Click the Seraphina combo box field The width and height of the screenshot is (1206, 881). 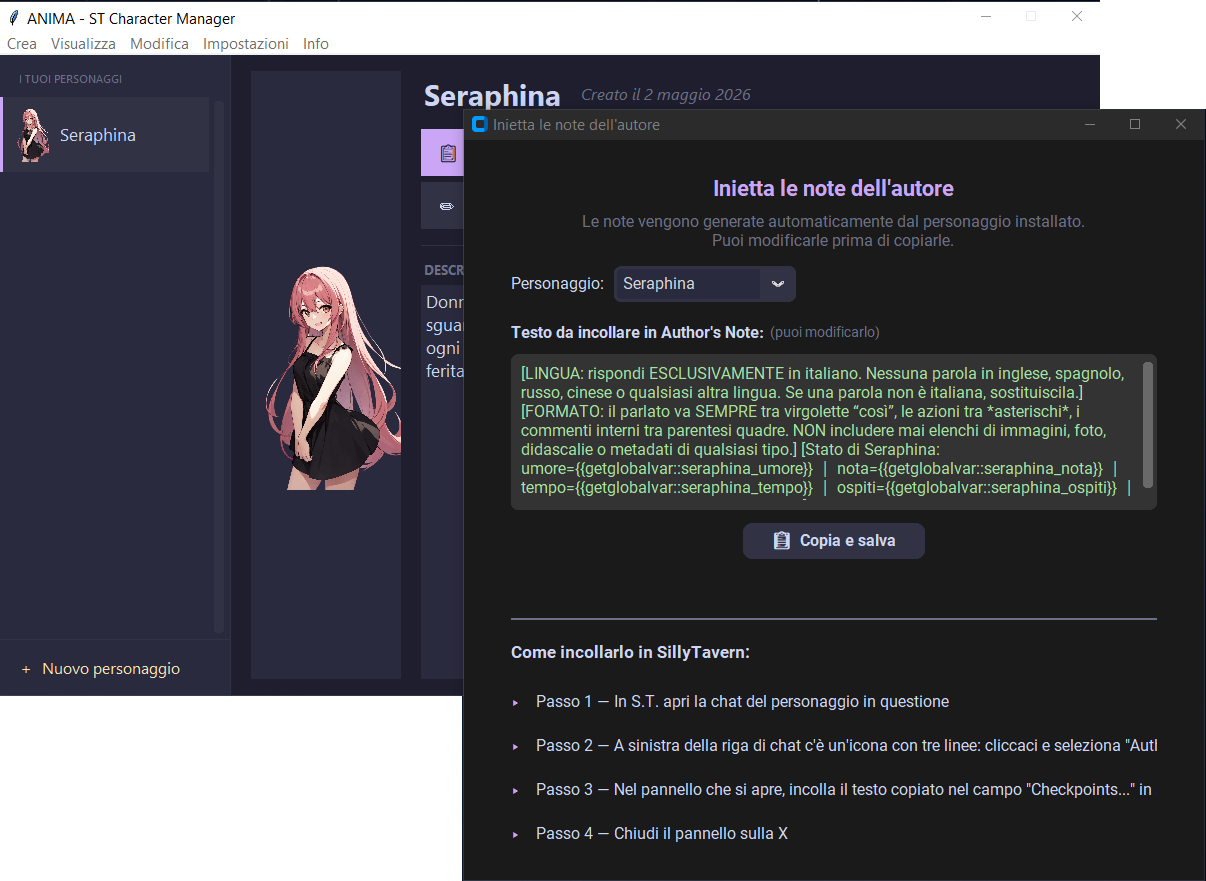click(705, 284)
